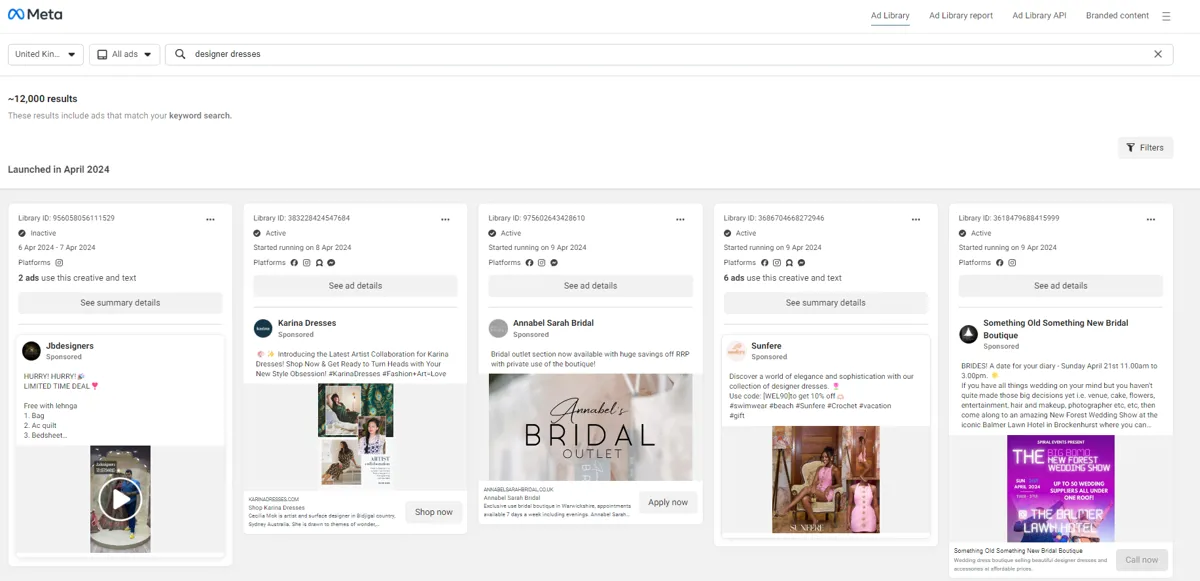Click the Meta logo
Image resolution: width=1200 pixels, height=581 pixels.
[x=35, y=15]
